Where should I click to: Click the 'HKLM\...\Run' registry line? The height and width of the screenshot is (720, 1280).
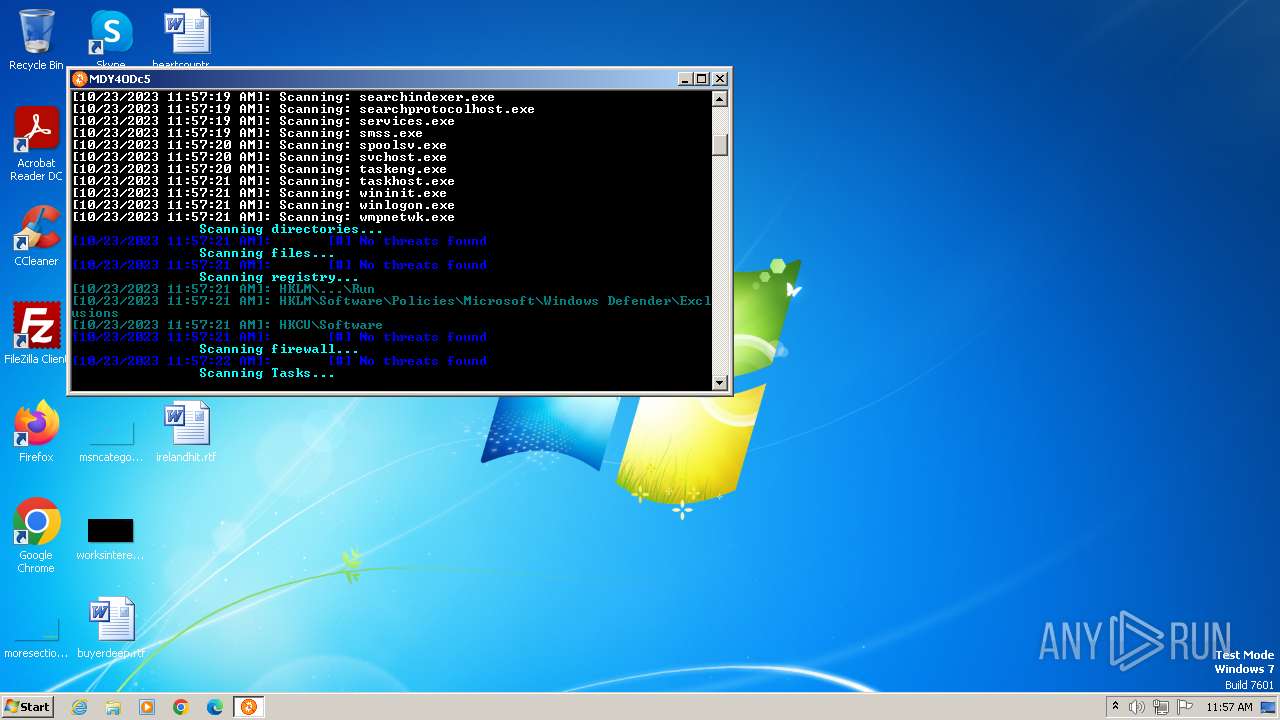pyautogui.click(x=223, y=289)
